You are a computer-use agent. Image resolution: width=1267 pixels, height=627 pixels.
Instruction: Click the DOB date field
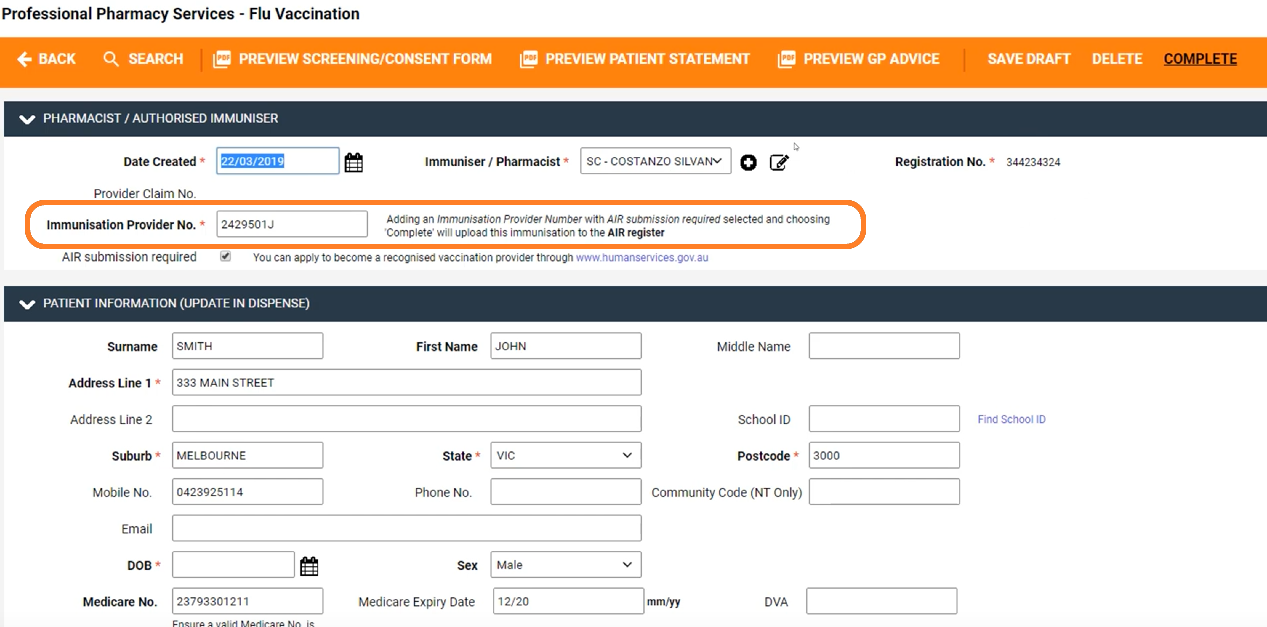(x=233, y=565)
